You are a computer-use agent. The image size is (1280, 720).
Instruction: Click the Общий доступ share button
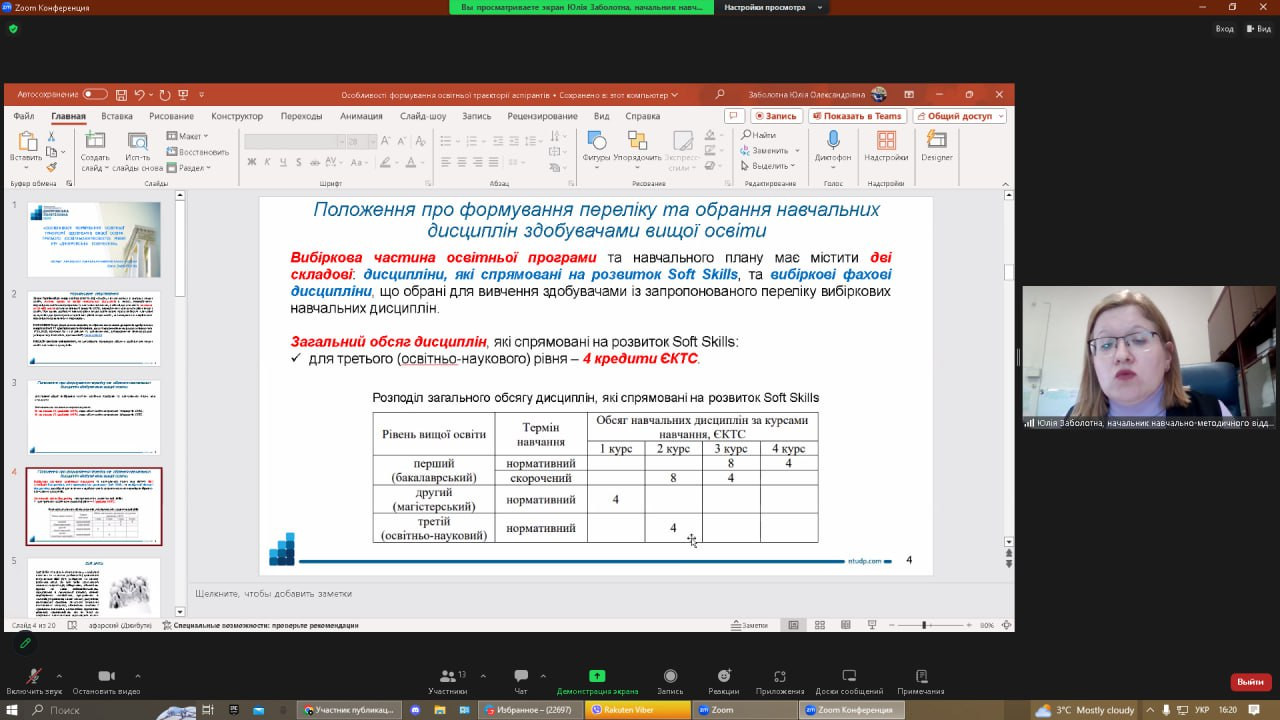pyautogui.click(x=959, y=116)
